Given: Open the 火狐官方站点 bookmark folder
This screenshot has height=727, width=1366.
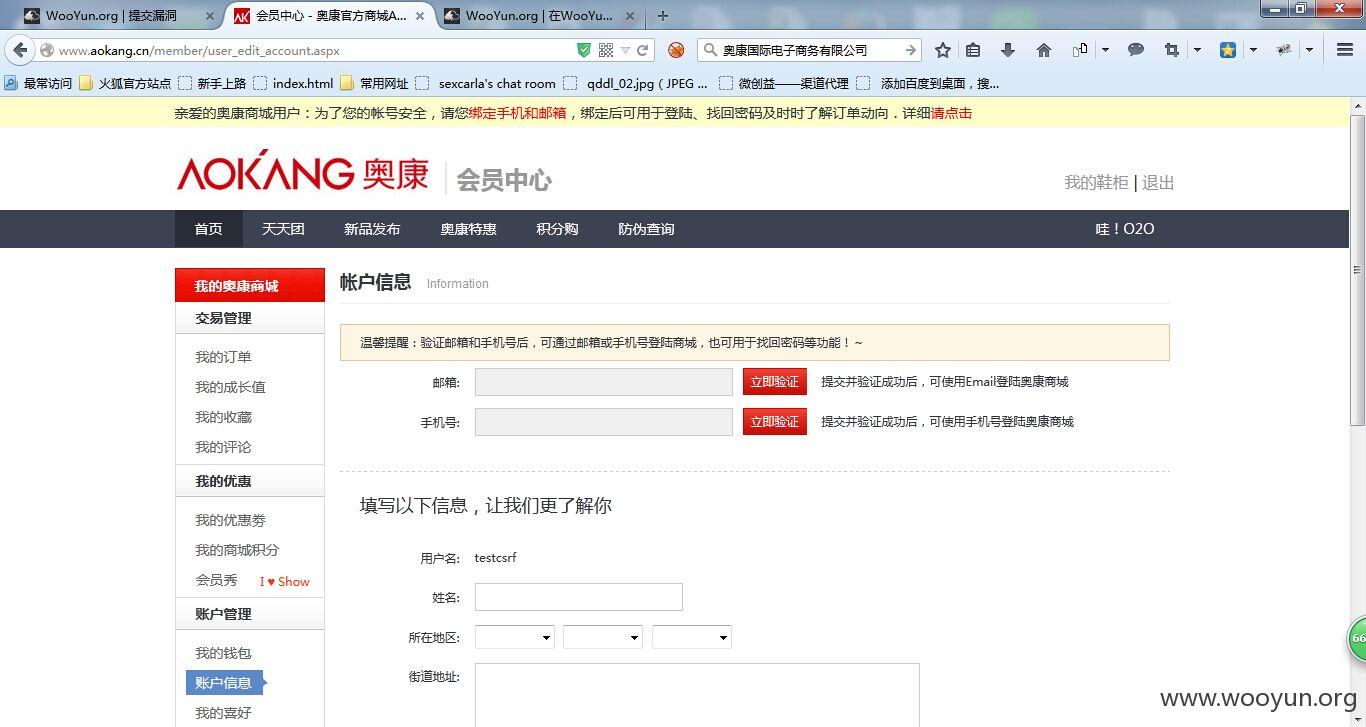Looking at the screenshot, I should click(125, 83).
